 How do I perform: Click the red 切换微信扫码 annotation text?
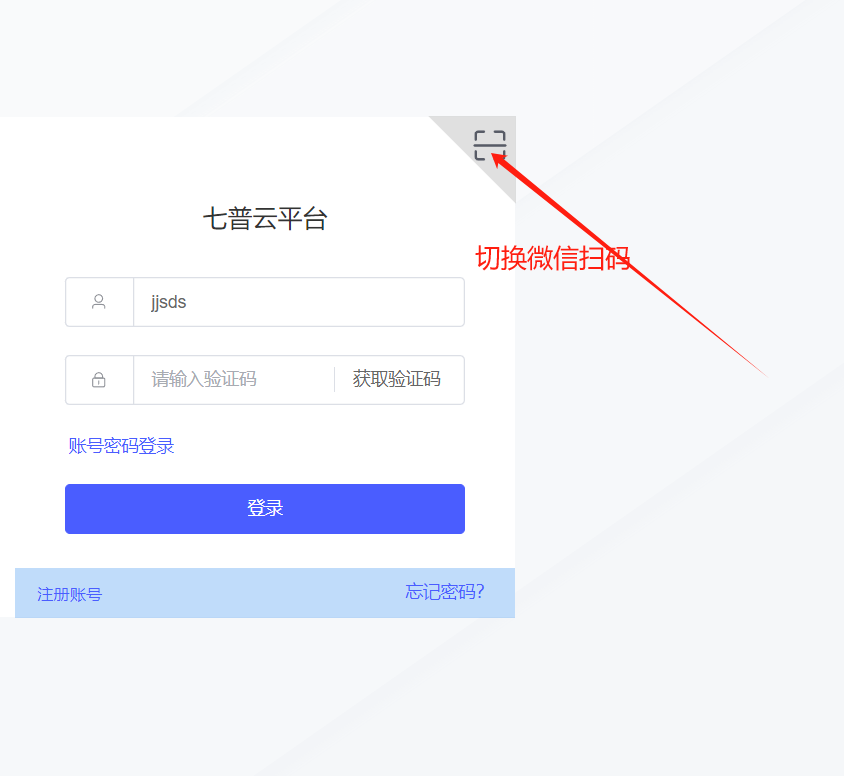553,258
